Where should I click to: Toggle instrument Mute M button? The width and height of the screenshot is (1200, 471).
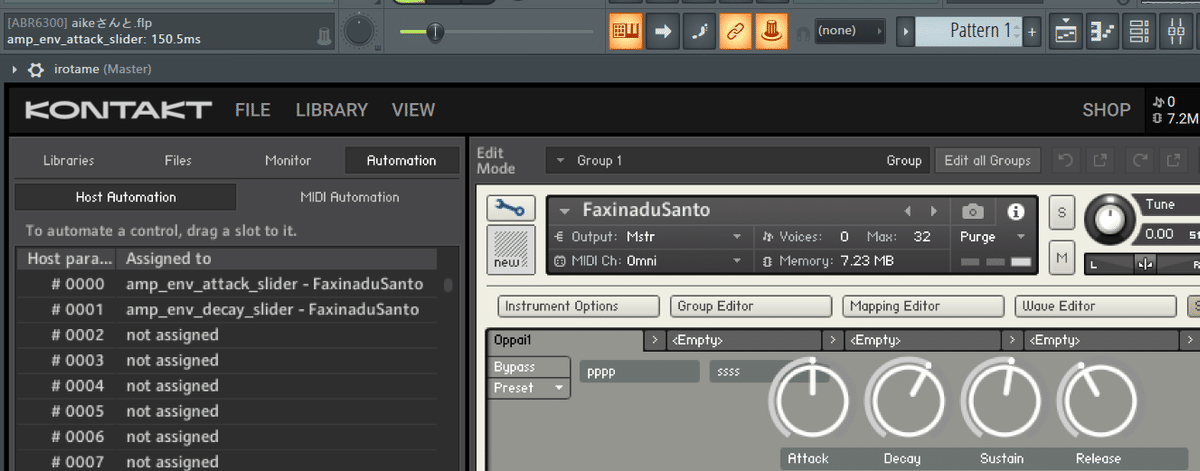click(1061, 258)
